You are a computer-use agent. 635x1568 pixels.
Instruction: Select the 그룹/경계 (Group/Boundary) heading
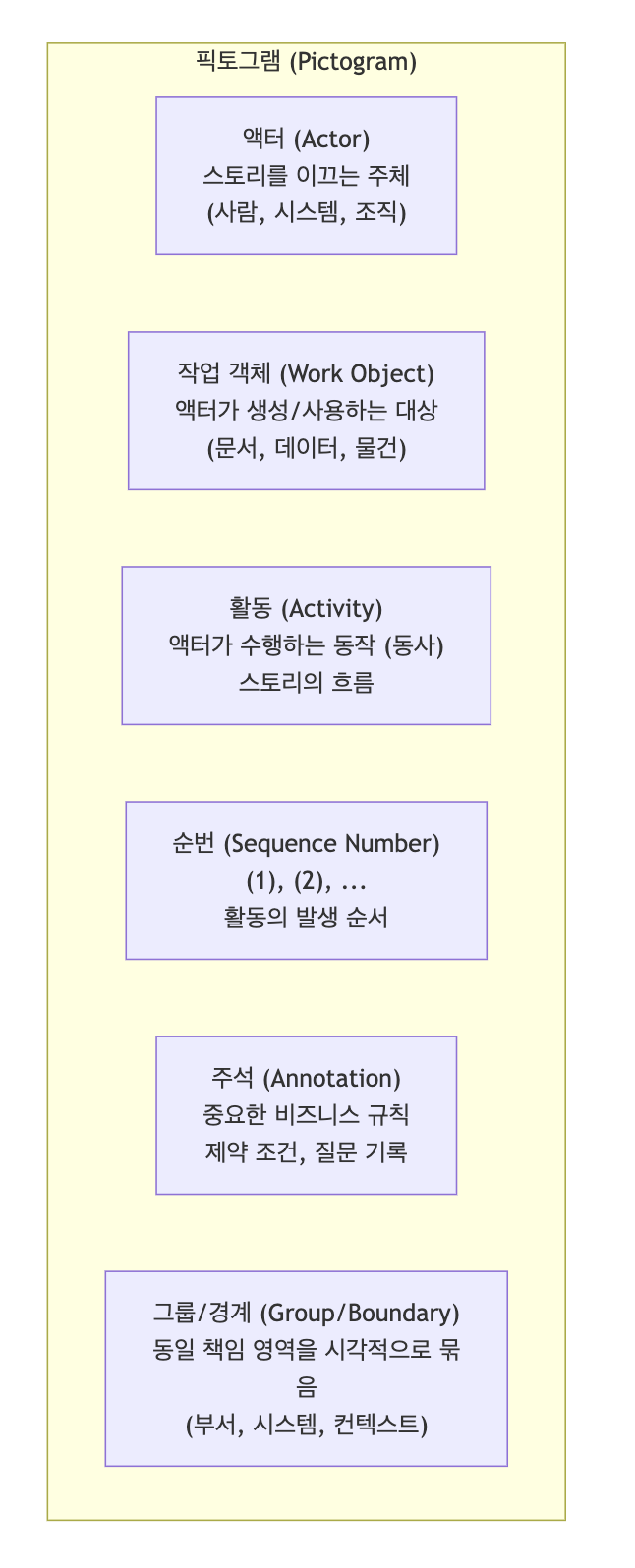pyautogui.click(x=306, y=1313)
